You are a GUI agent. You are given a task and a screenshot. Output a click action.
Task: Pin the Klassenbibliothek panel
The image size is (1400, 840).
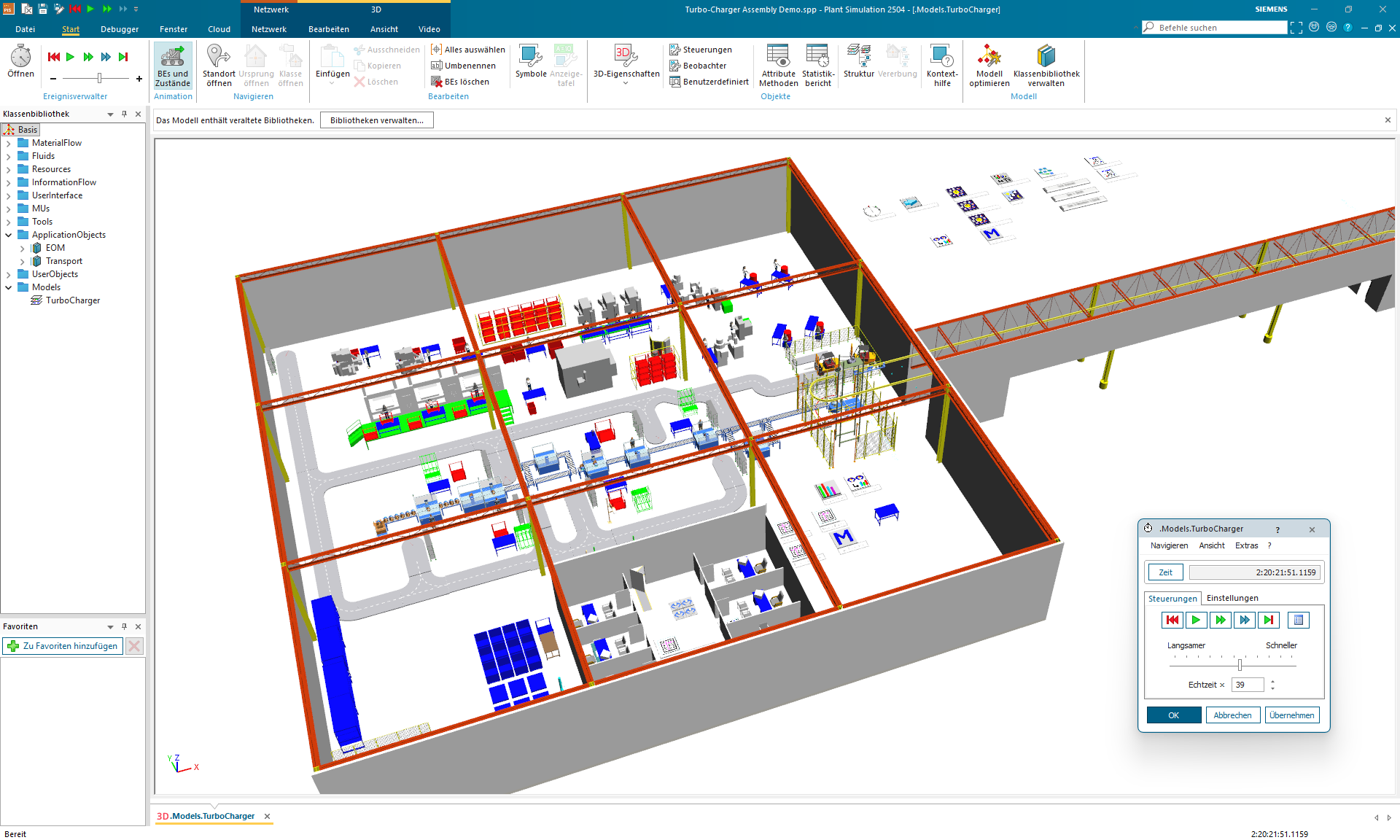124,114
